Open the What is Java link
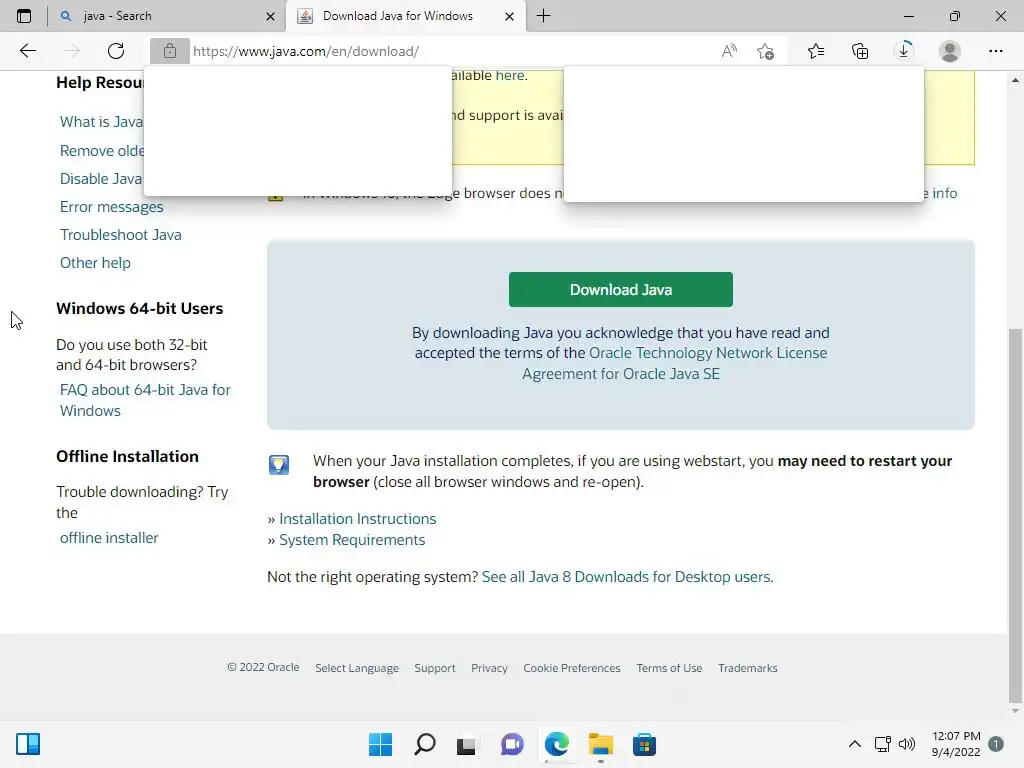The height and width of the screenshot is (768, 1024). (x=101, y=122)
